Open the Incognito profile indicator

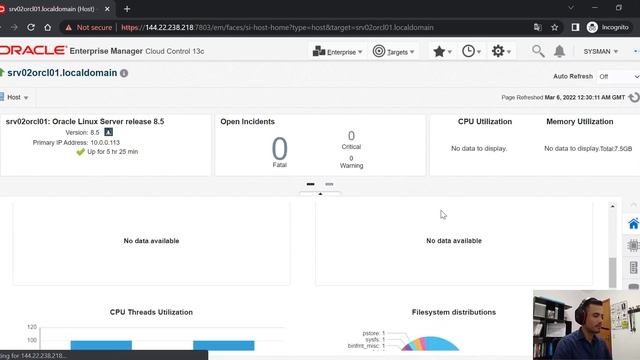pyautogui.click(x=608, y=27)
